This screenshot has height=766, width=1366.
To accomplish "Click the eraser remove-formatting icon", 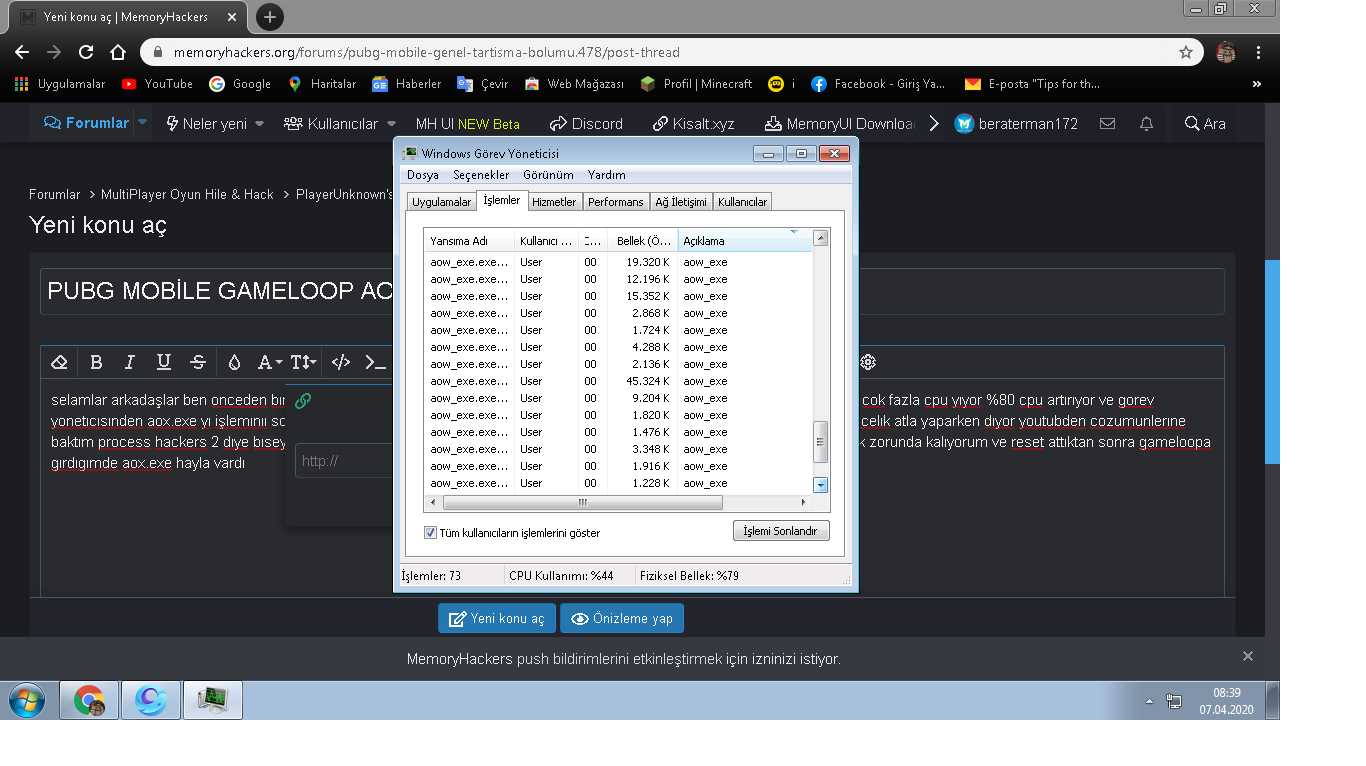I will [60, 362].
